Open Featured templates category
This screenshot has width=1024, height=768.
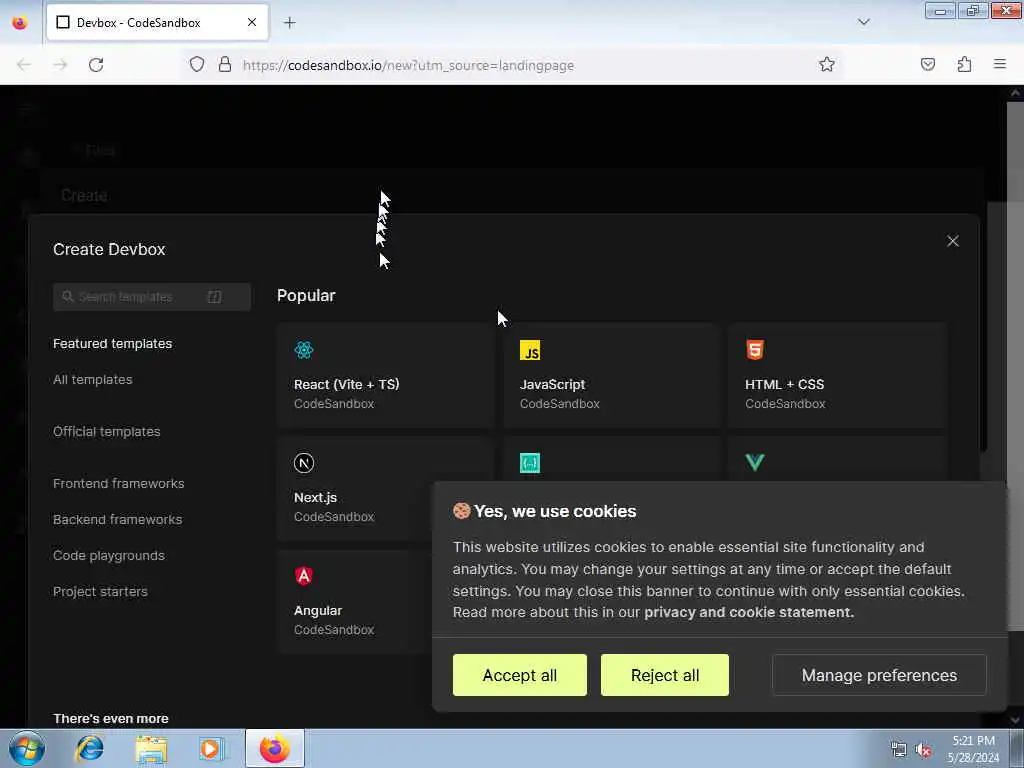tap(112, 344)
